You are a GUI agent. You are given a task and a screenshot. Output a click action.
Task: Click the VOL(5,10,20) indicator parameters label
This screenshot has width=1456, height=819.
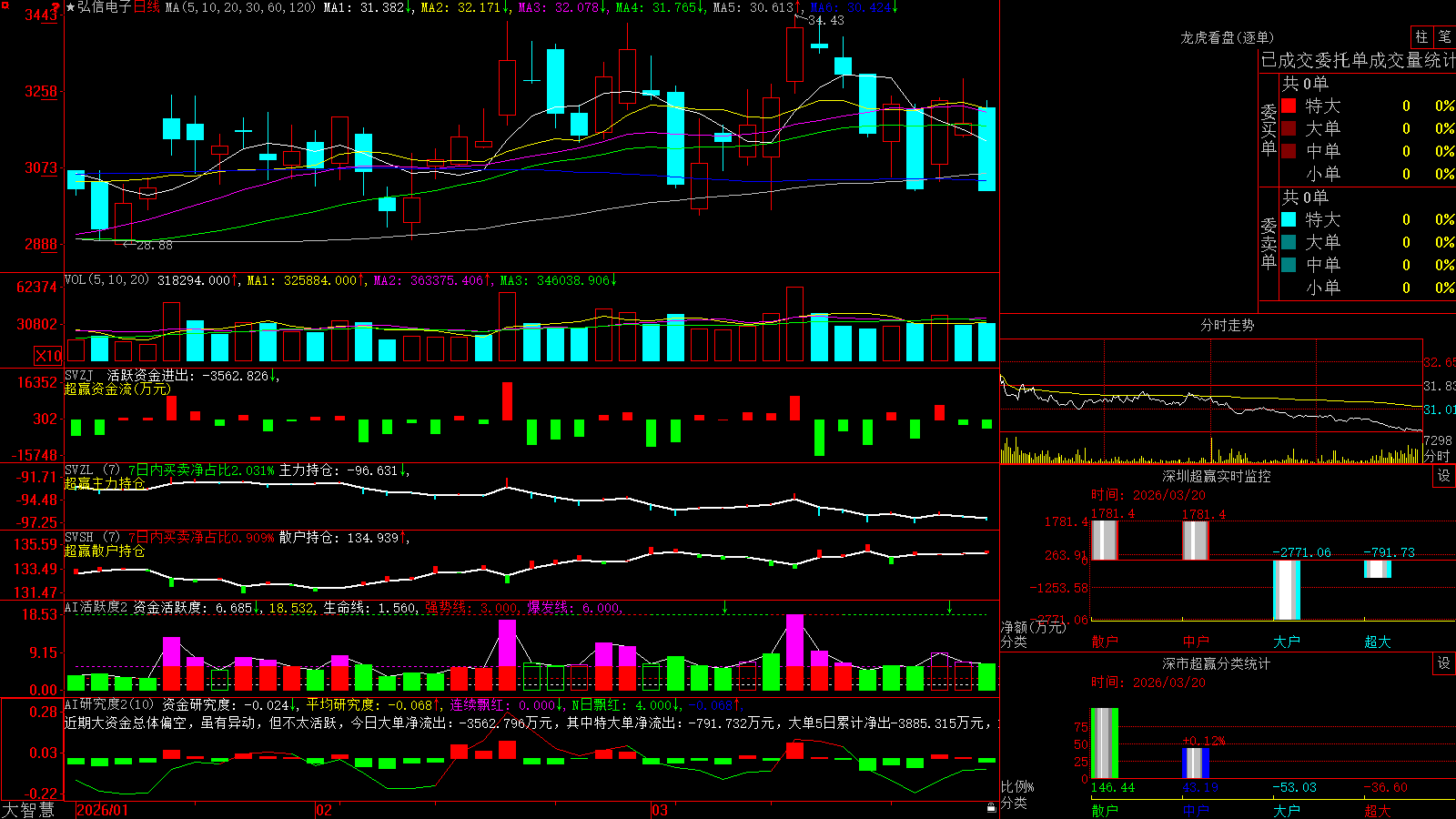(x=106, y=279)
